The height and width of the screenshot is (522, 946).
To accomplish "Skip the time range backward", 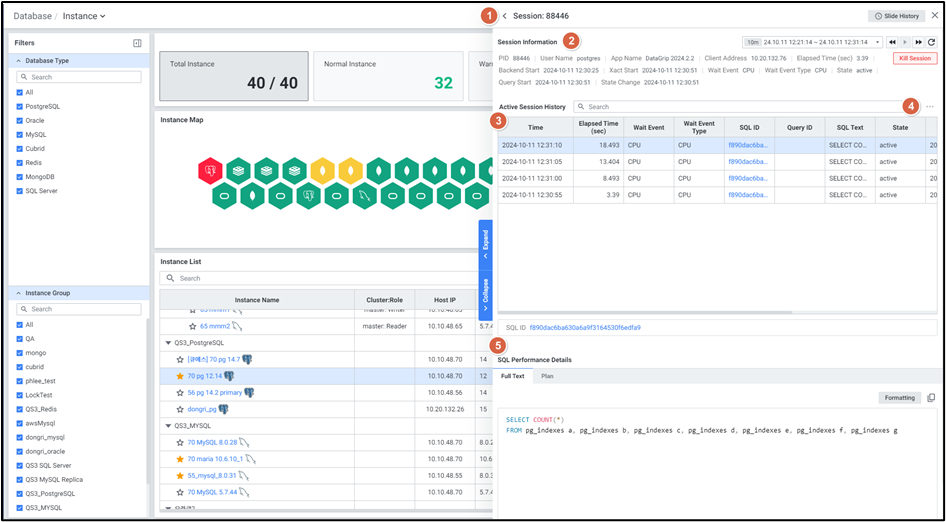I will tap(893, 42).
